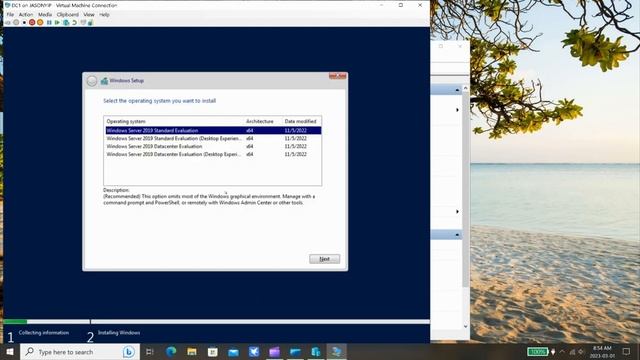Open the purple taskbar app icon
Viewport: 640px width, 360px height.
pyautogui.click(x=275, y=351)
